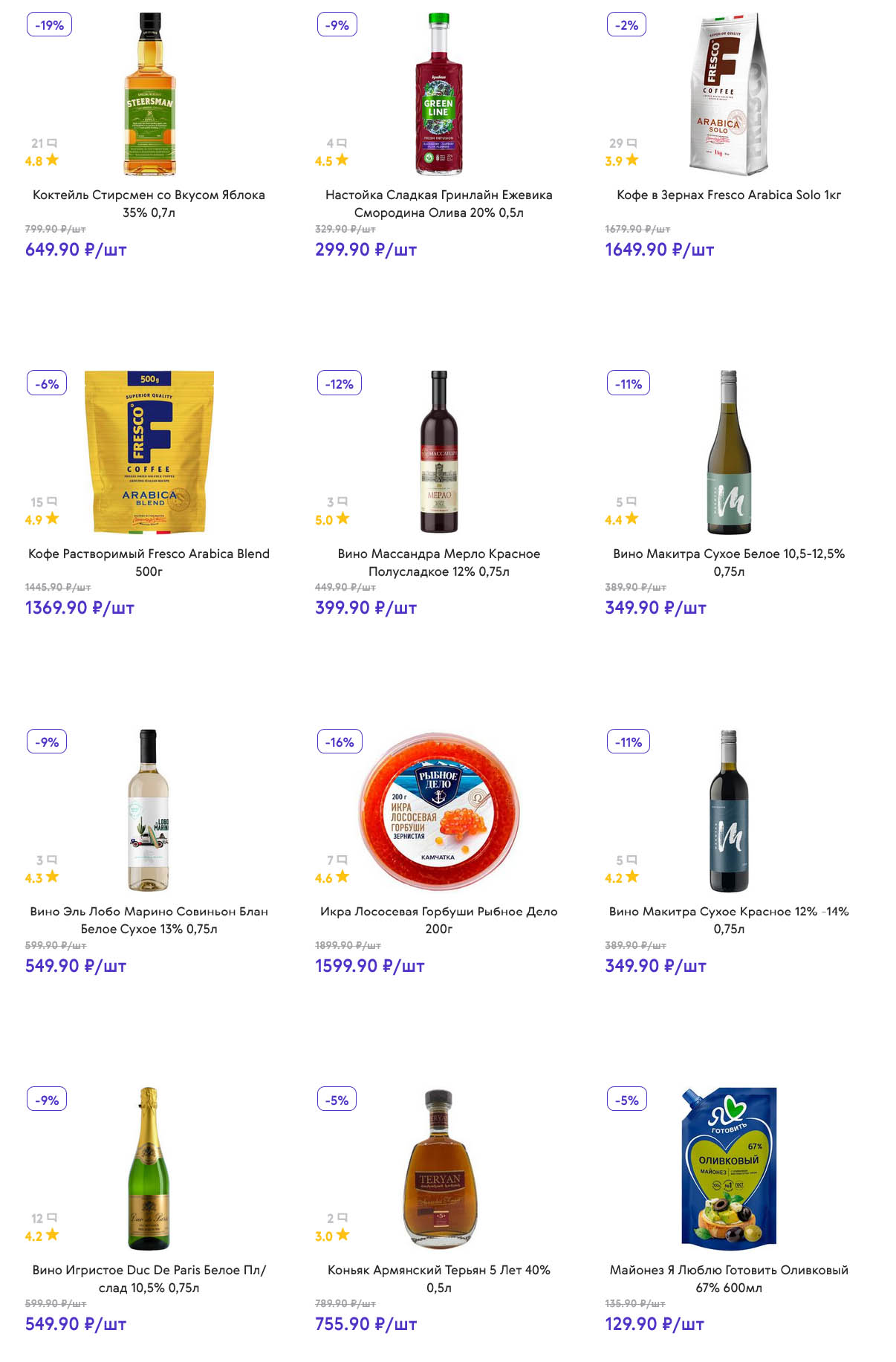Click the Fresco Arabica Blend yellow package image
This screenshot has width=896, height=1362.
(x=149, y=452)
